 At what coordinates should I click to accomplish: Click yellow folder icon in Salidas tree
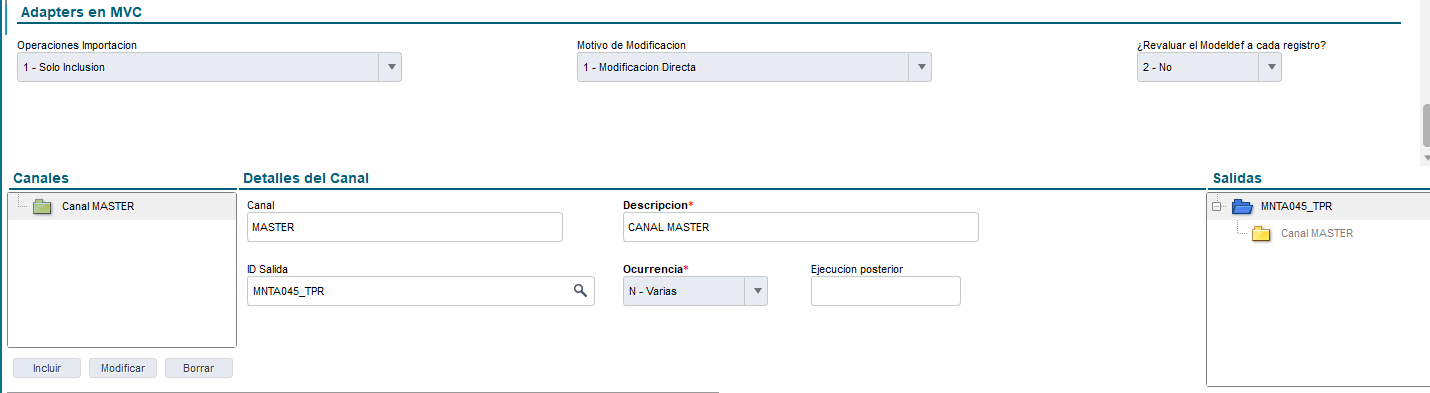[1261, 233]
